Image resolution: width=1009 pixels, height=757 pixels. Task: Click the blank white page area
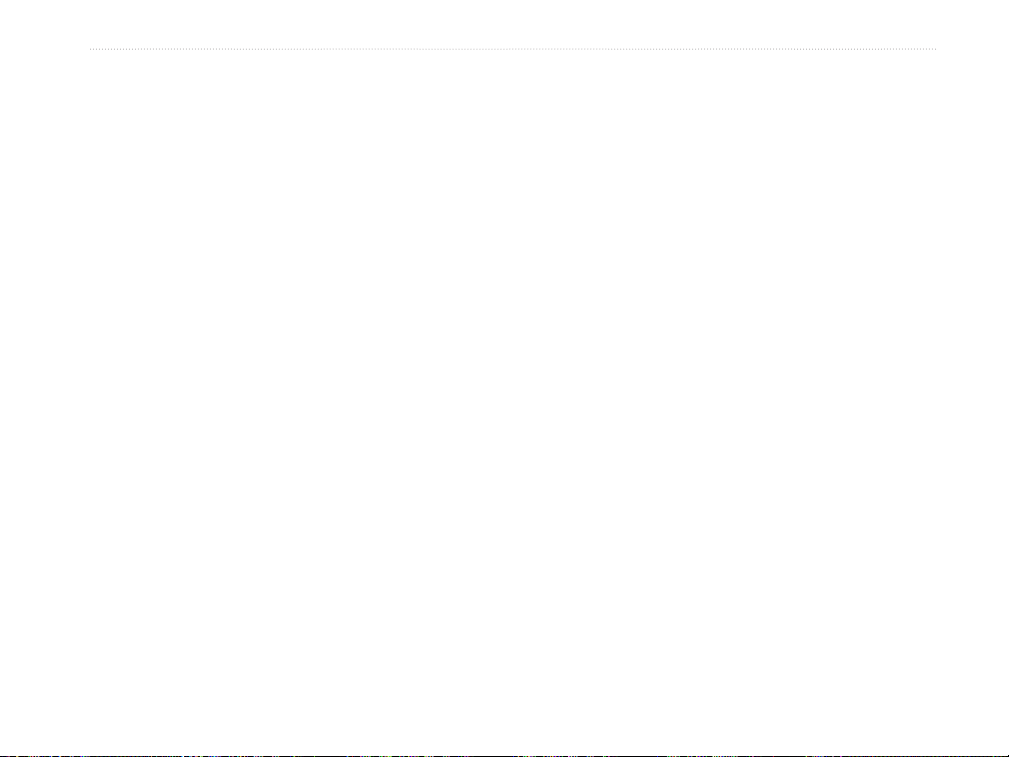pyautogui.click(x=504, y=399)
